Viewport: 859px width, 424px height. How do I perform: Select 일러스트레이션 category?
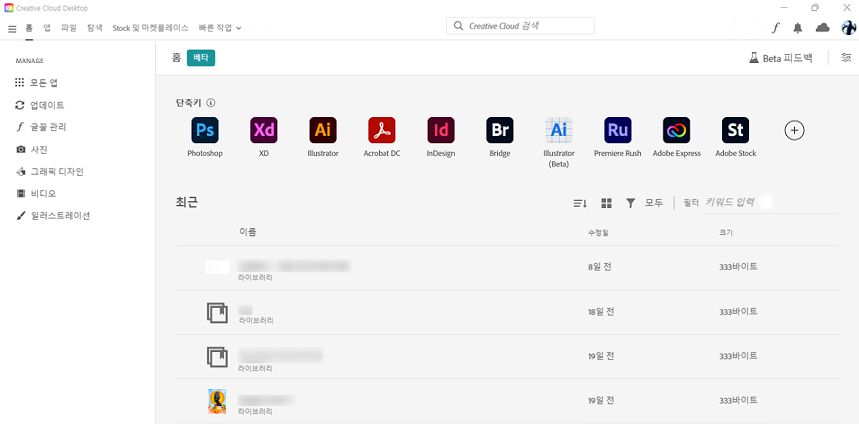point(53,216)
